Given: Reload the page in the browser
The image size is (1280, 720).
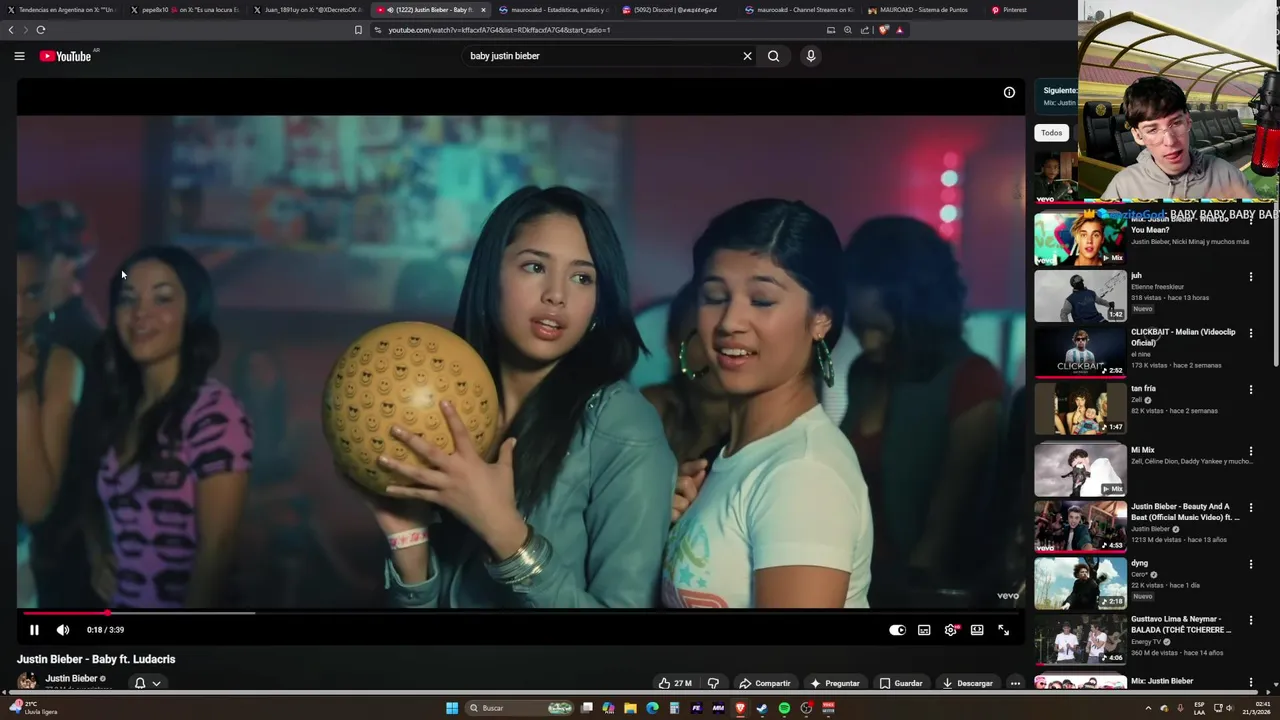Looking at the screenshot, I should click(41, 30).
